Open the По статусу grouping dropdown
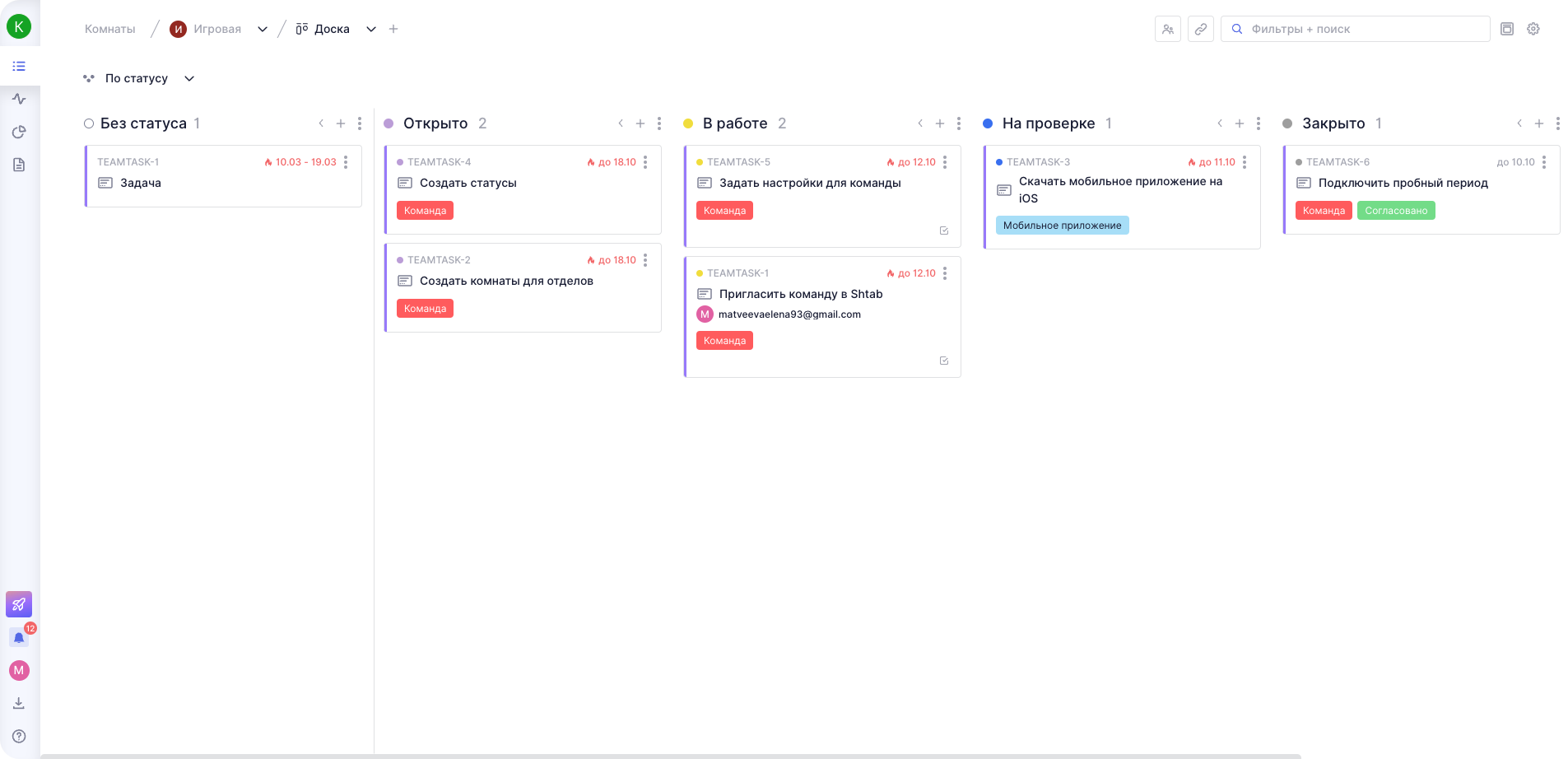This screenshot has height=759, width=1568. 139,78
